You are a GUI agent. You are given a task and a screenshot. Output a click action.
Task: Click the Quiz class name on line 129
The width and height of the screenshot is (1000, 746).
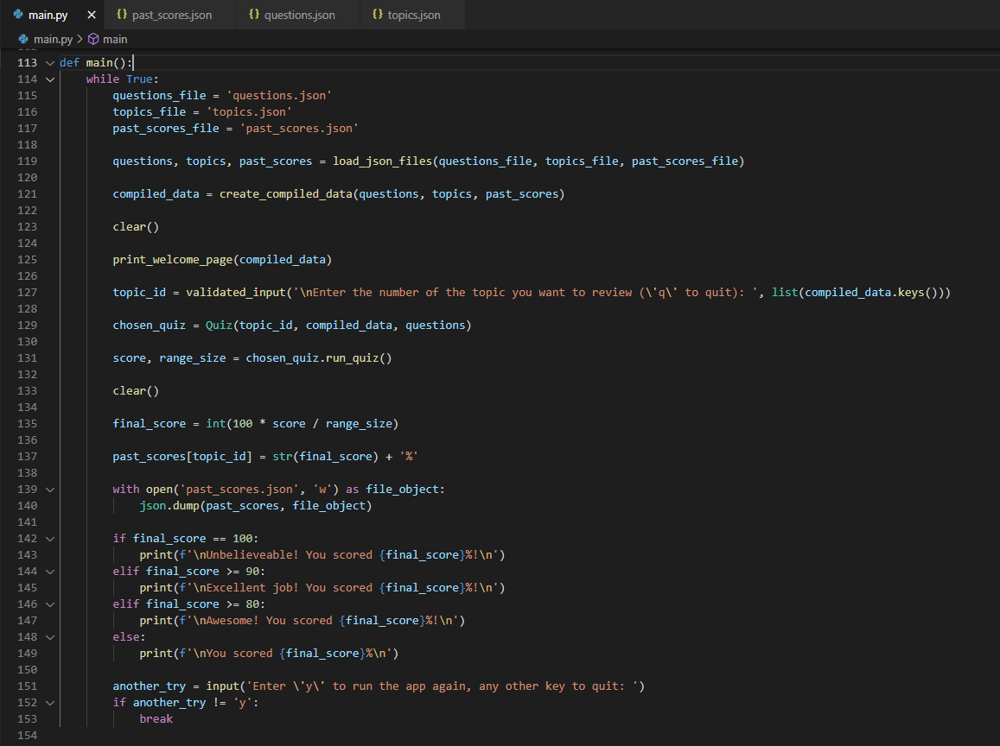(219, 325)
